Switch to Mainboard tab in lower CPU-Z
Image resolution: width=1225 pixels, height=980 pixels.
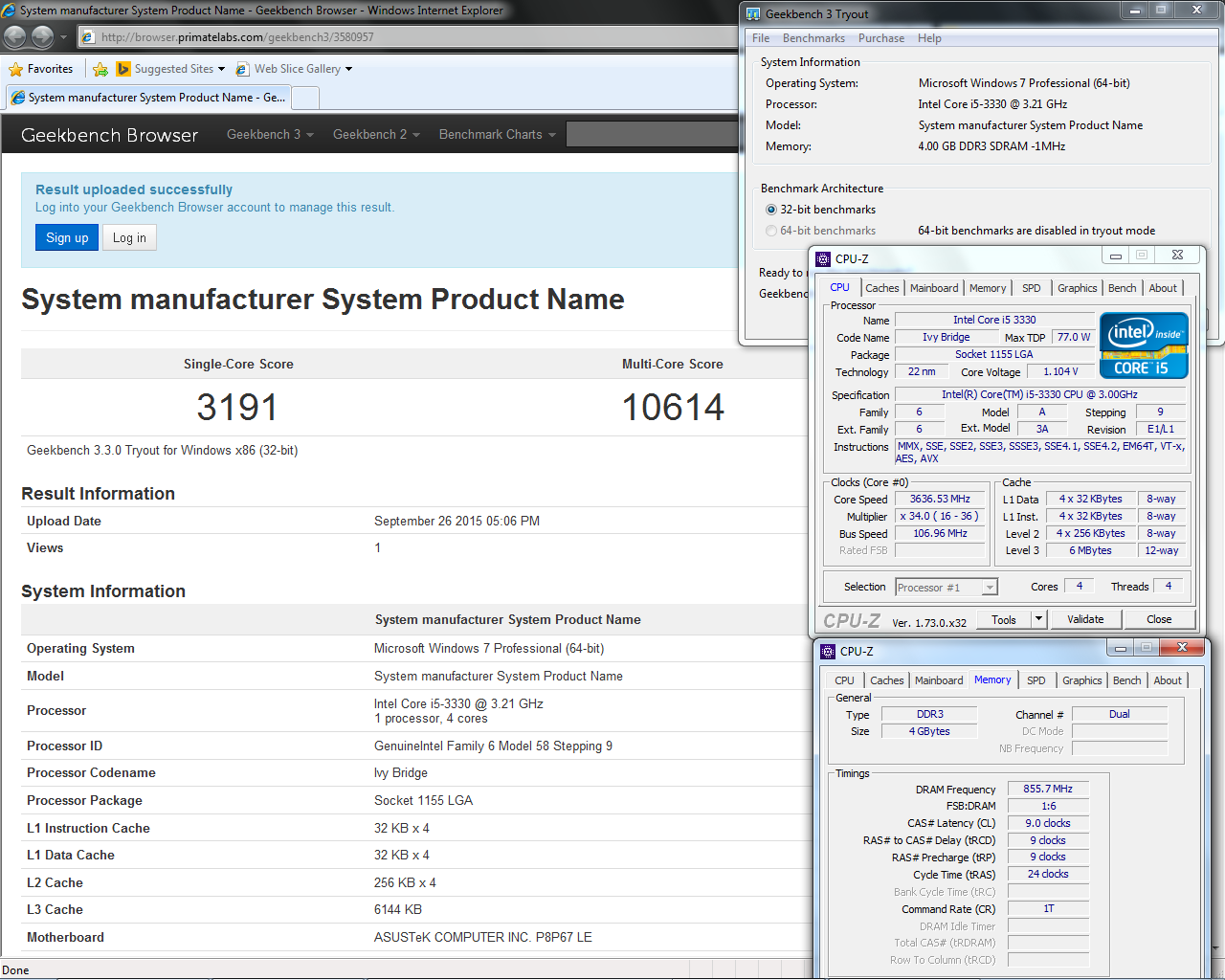[x=939, y=680]
